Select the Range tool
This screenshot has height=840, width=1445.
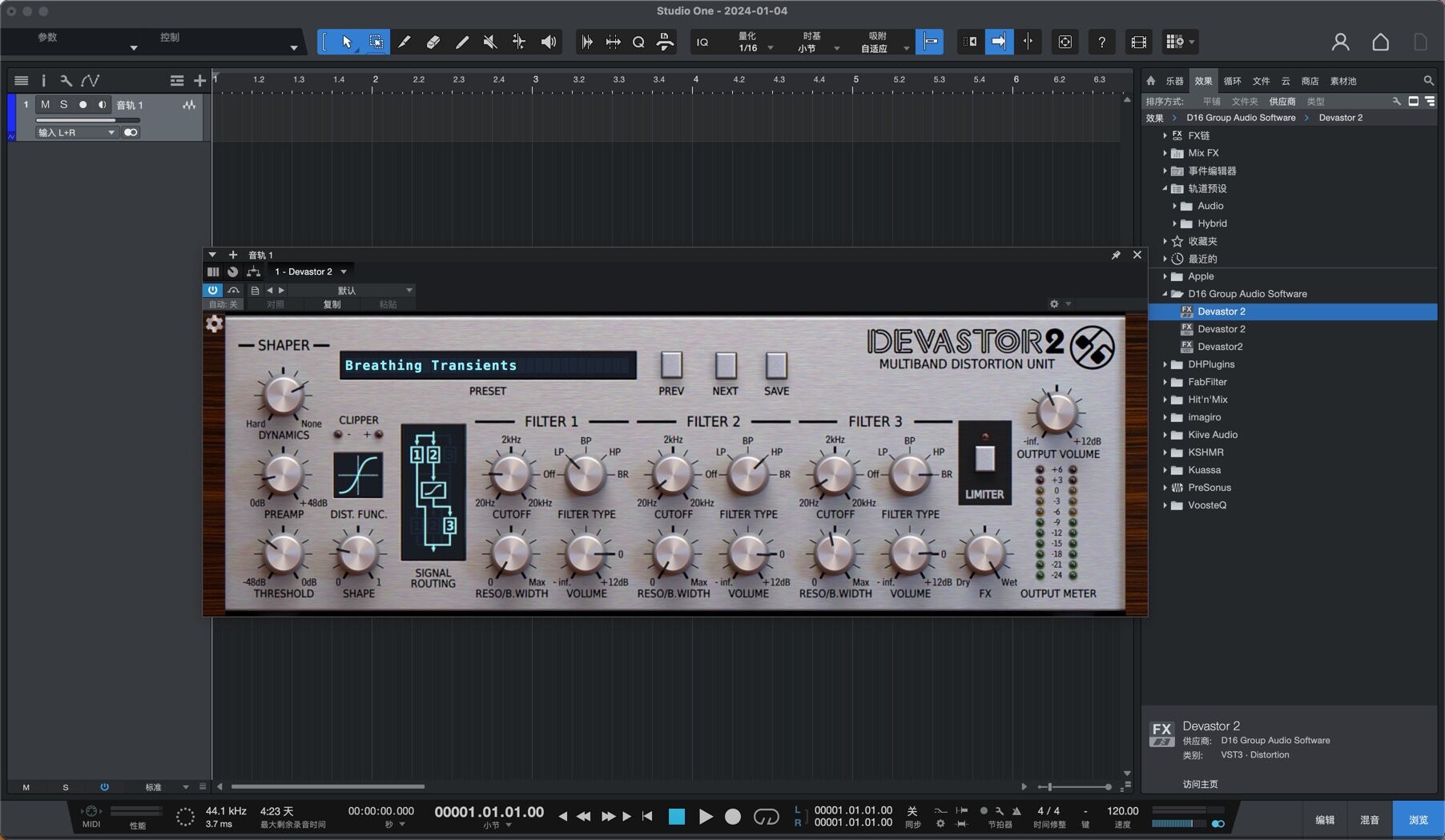coord(376,42)
